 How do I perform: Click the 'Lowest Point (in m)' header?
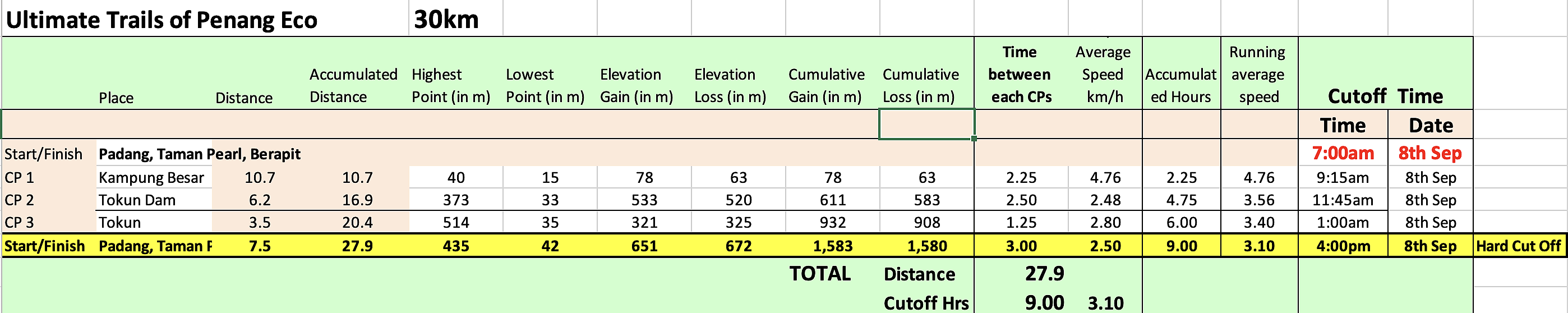pyautogui.click(x=545, y=85)
